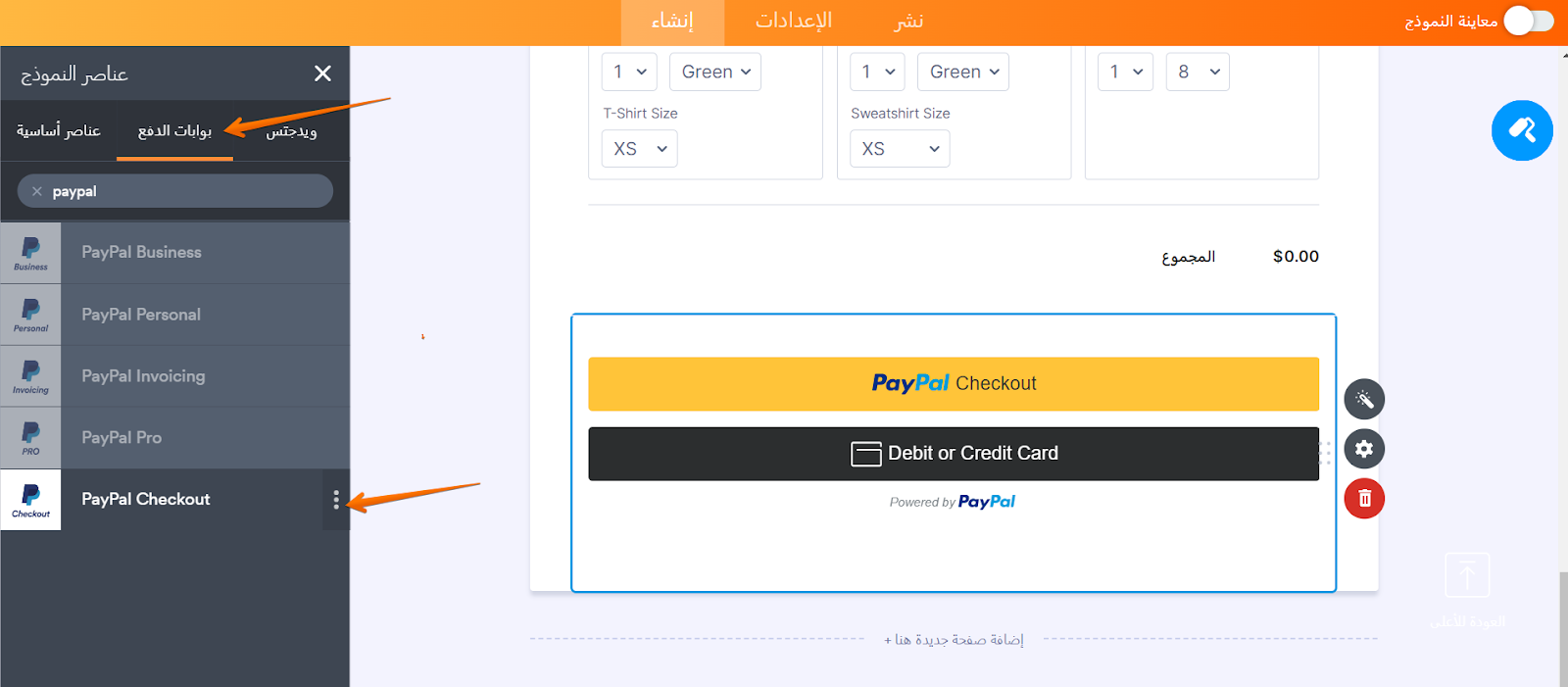Screen dimensions: 1568x687
Task: Choose the PayPal Invoicing icon
Action: tap(30, 376)
